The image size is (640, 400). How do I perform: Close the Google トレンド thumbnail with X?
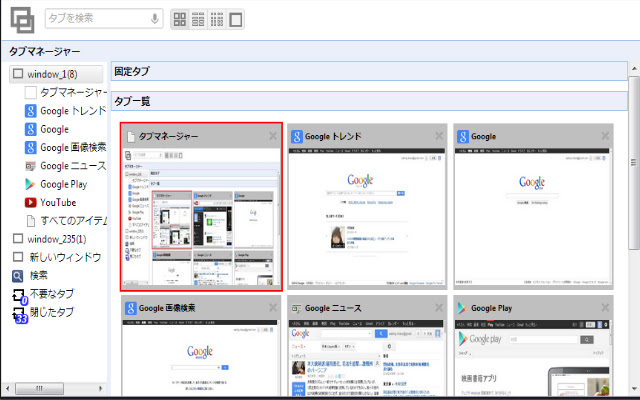point(439,136)
